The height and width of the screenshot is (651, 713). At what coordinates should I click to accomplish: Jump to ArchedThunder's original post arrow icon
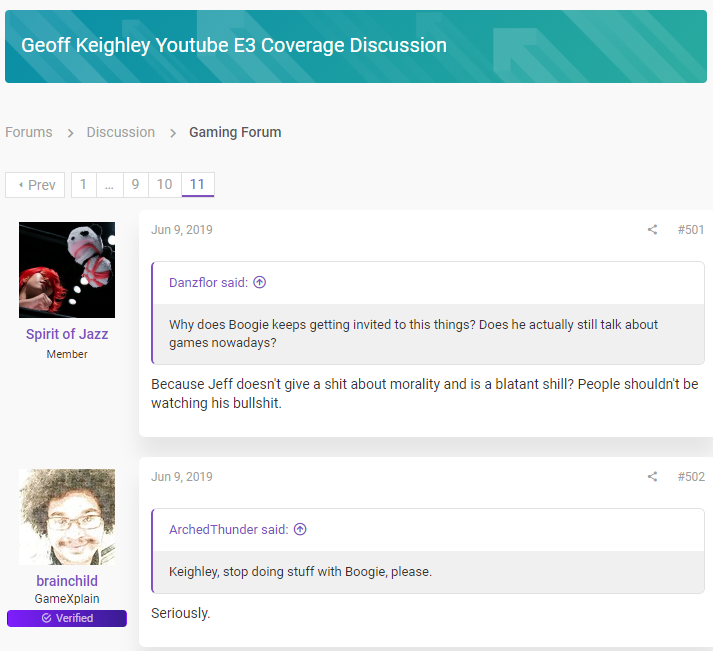tap(300, 529)
